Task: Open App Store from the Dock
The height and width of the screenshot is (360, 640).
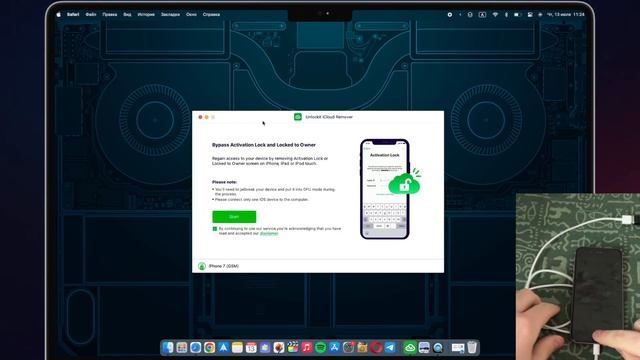Action: 334,348
